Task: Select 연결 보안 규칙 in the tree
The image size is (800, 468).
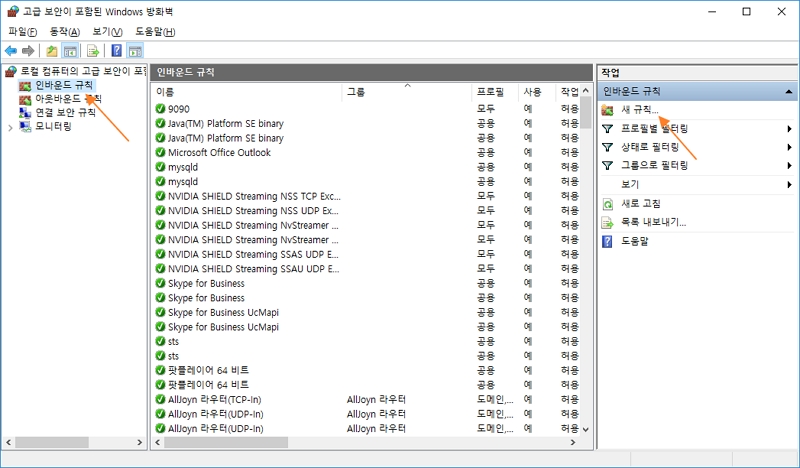Action: tap(65, 112)
